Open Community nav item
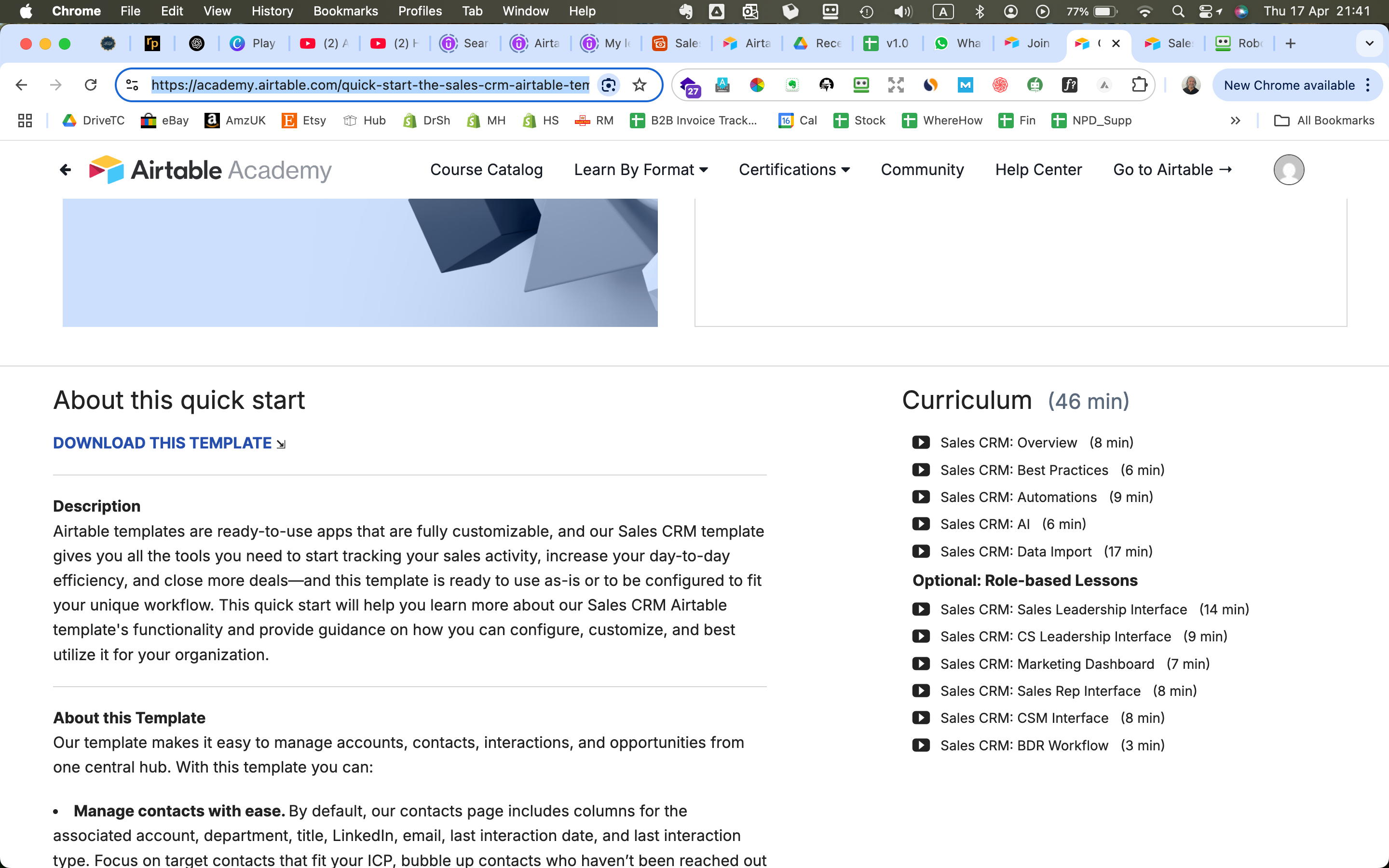The width and height of the screenshot is (1389, 868). [x=922, y=170]
